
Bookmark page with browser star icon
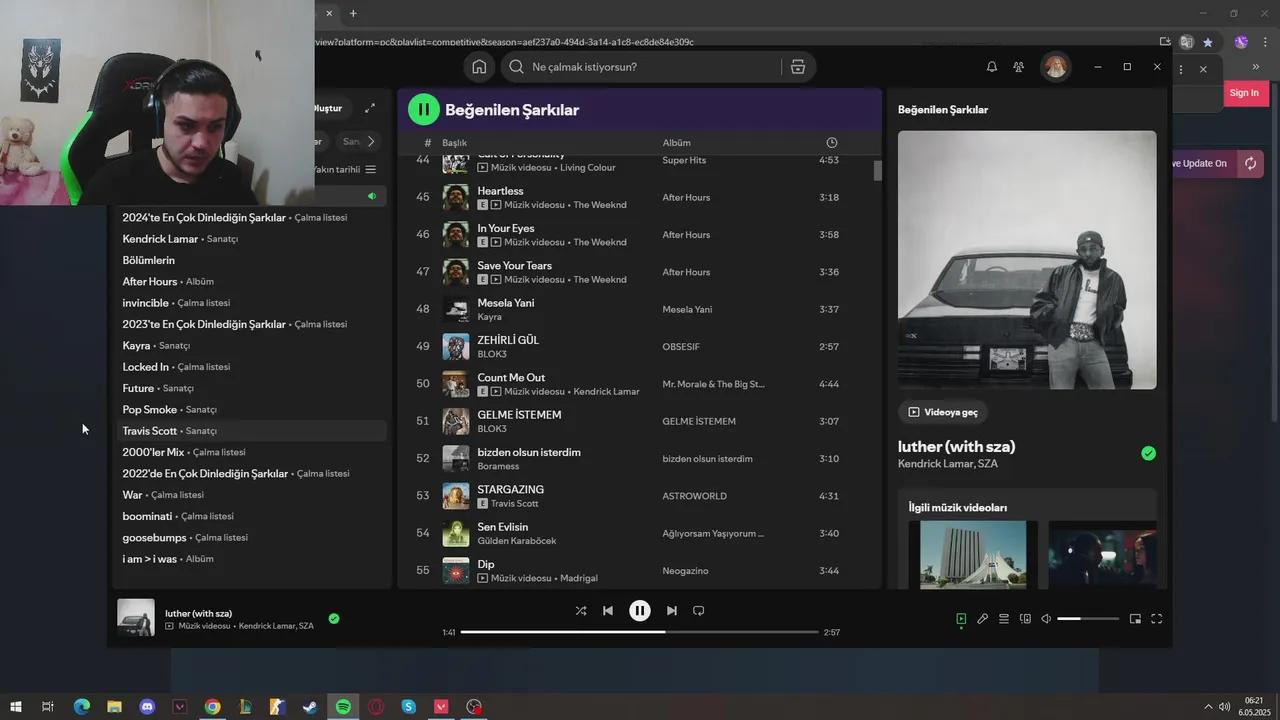[1208, 42]
